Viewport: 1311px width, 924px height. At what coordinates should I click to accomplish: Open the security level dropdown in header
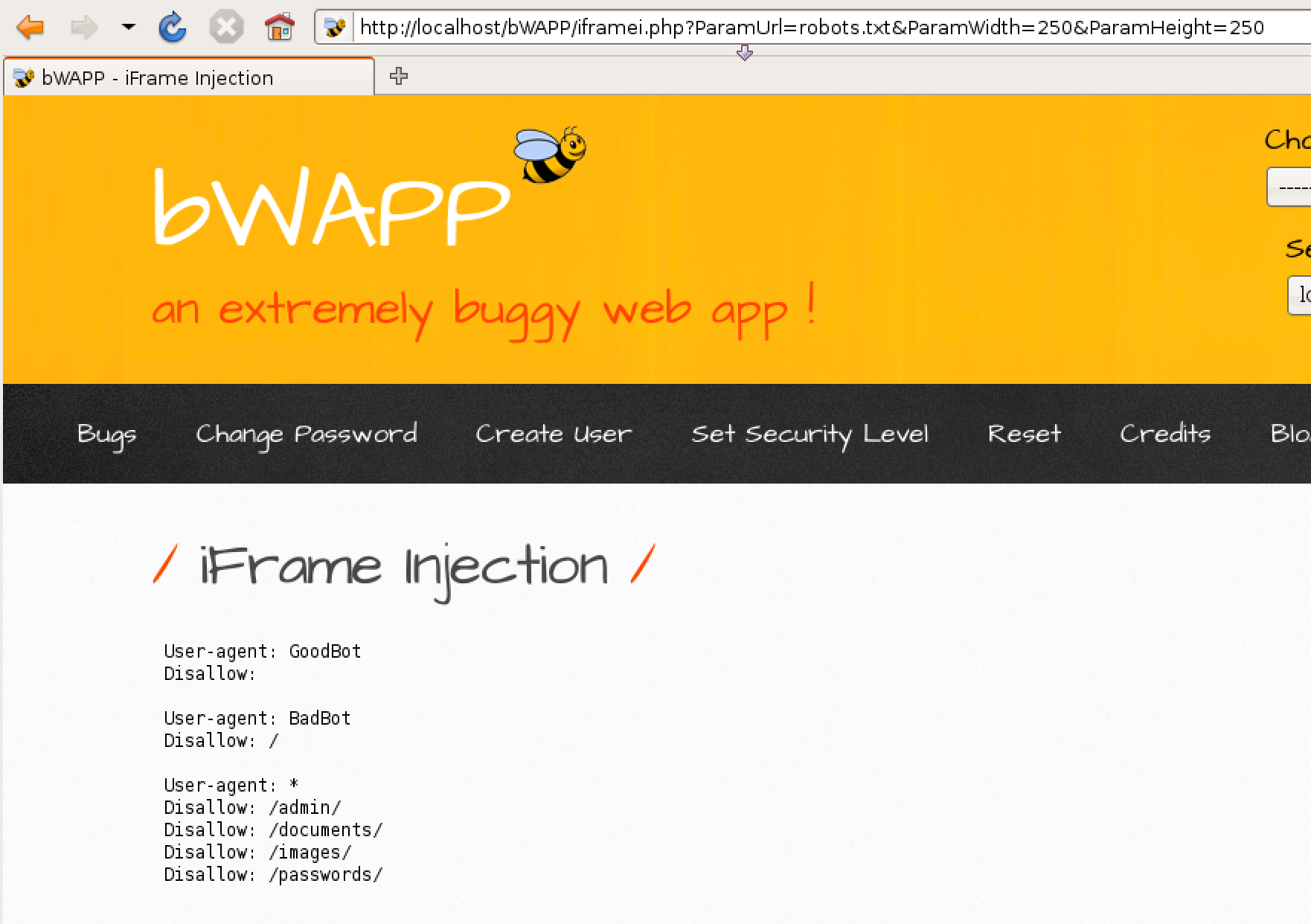1299,295
